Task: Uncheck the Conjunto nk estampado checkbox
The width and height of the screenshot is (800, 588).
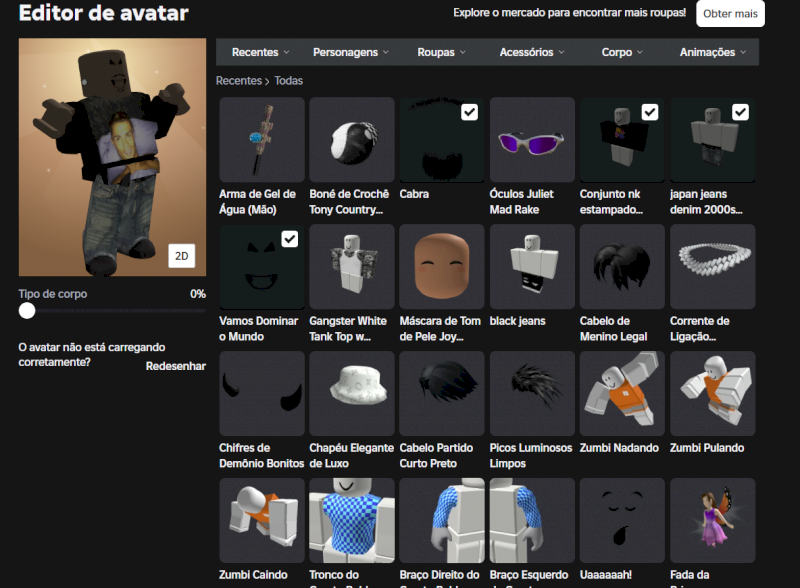Action: (649, 112)
